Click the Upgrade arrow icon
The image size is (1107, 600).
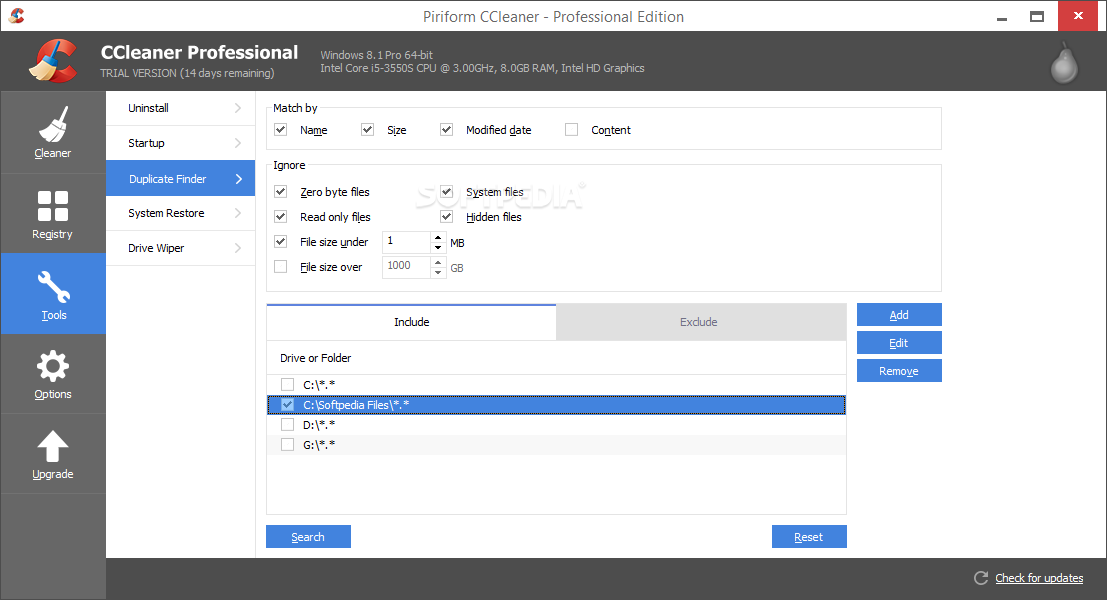[x=53, y=446]
